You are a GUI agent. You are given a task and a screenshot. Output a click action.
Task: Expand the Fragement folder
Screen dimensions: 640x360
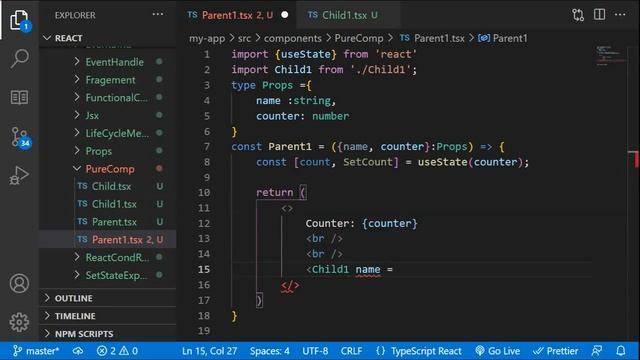pos(110,80)
